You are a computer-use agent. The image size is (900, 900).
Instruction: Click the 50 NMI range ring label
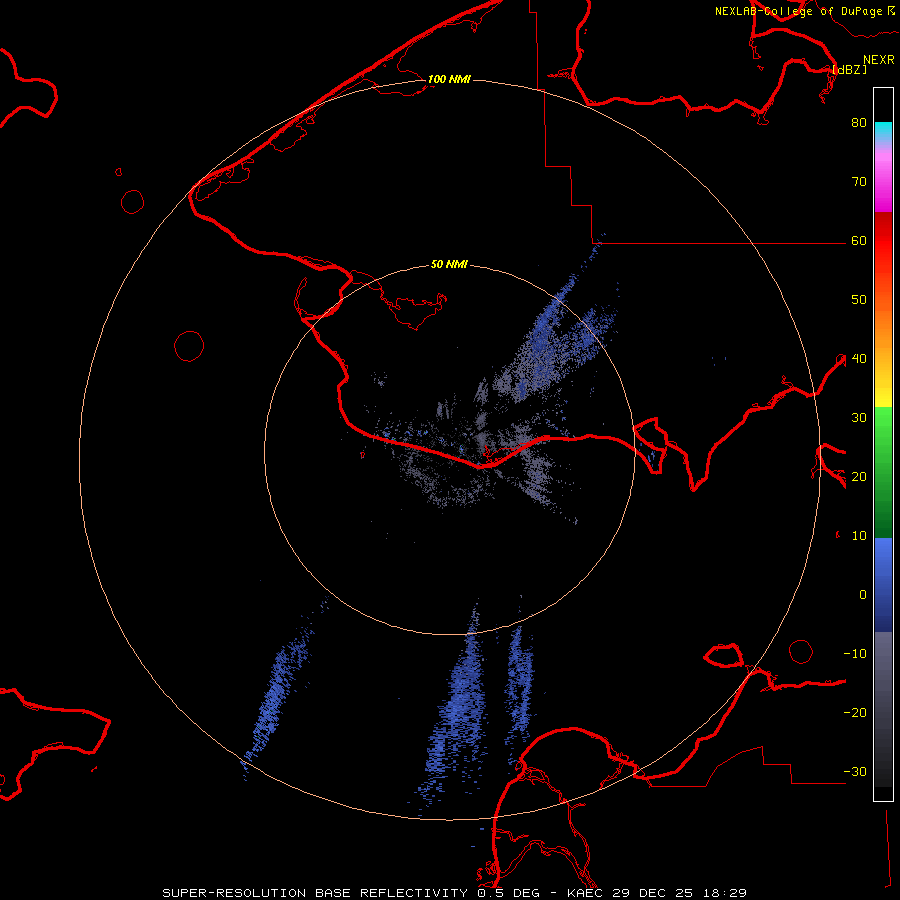pyautogui.click(x=449, y=265)
